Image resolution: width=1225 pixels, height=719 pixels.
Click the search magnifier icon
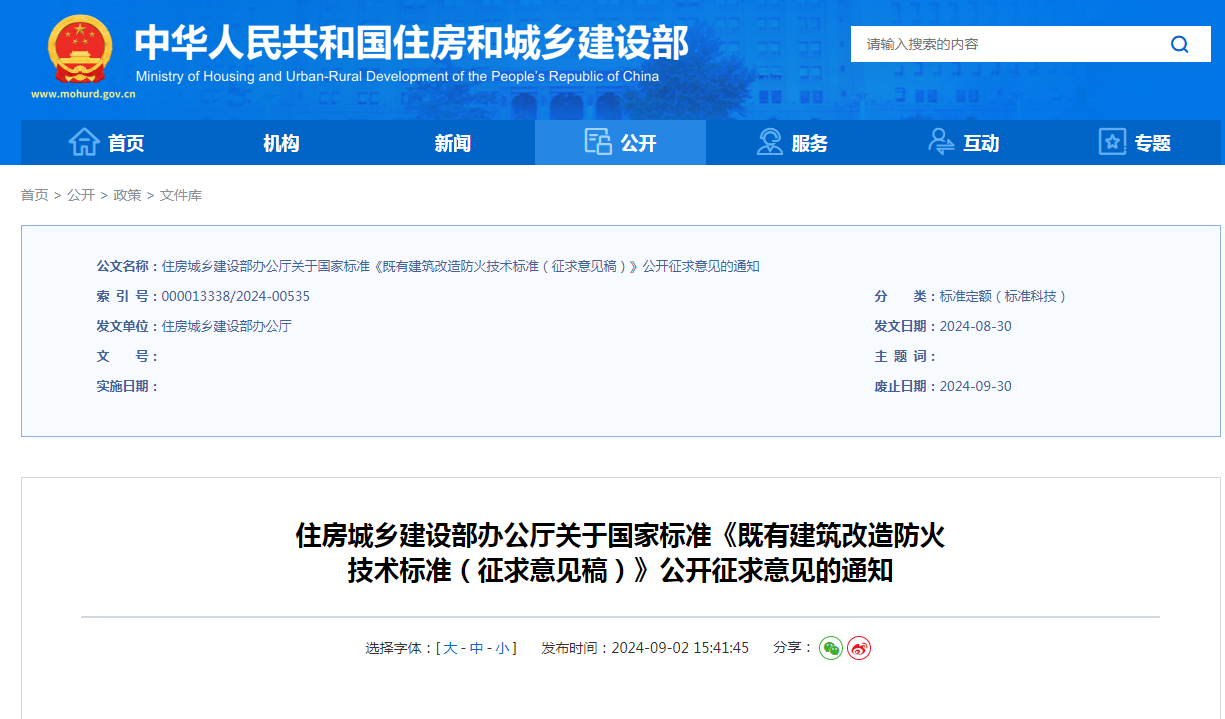(1180, 44)
